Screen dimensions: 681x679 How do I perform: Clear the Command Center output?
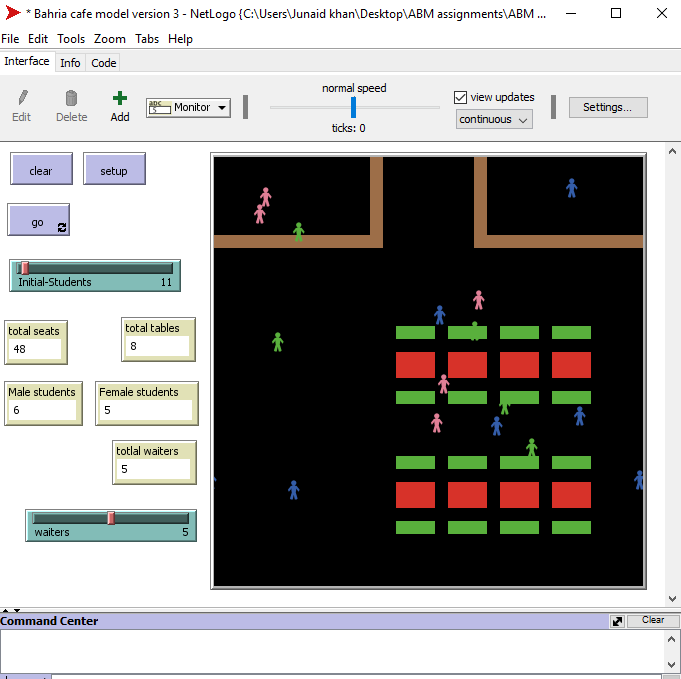click(x=652, y=621)
